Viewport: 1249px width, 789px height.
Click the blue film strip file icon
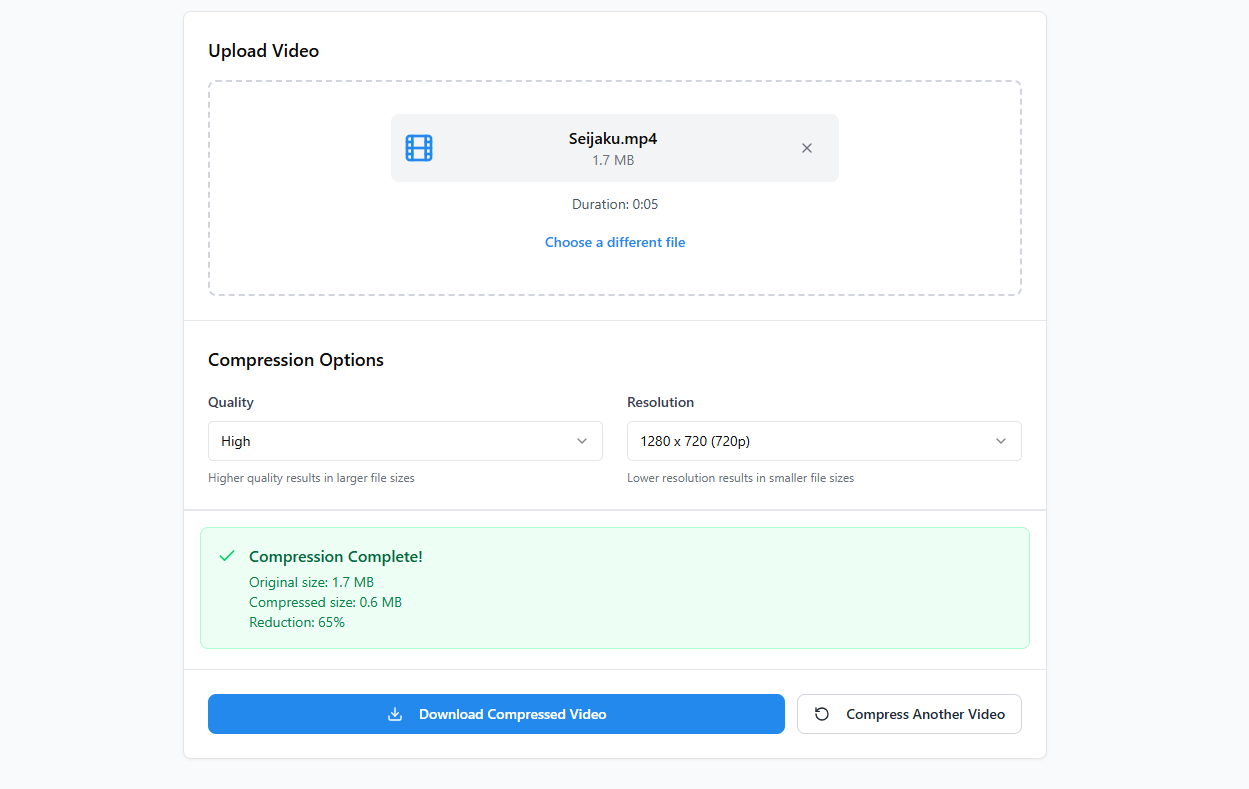419,148
